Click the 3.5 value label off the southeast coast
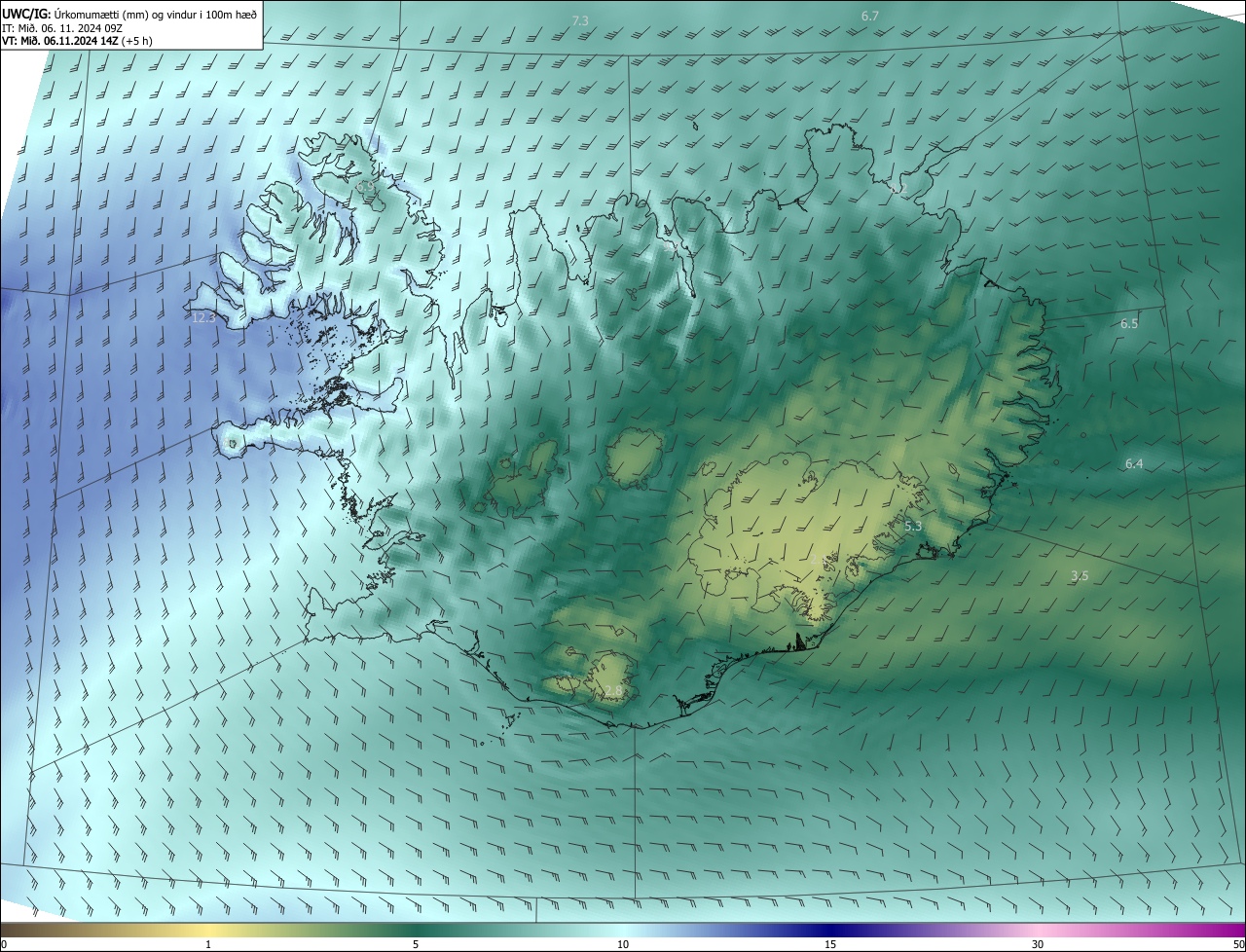The image size is (1246, 952). pyautogui.click(x=1080, y=576)
